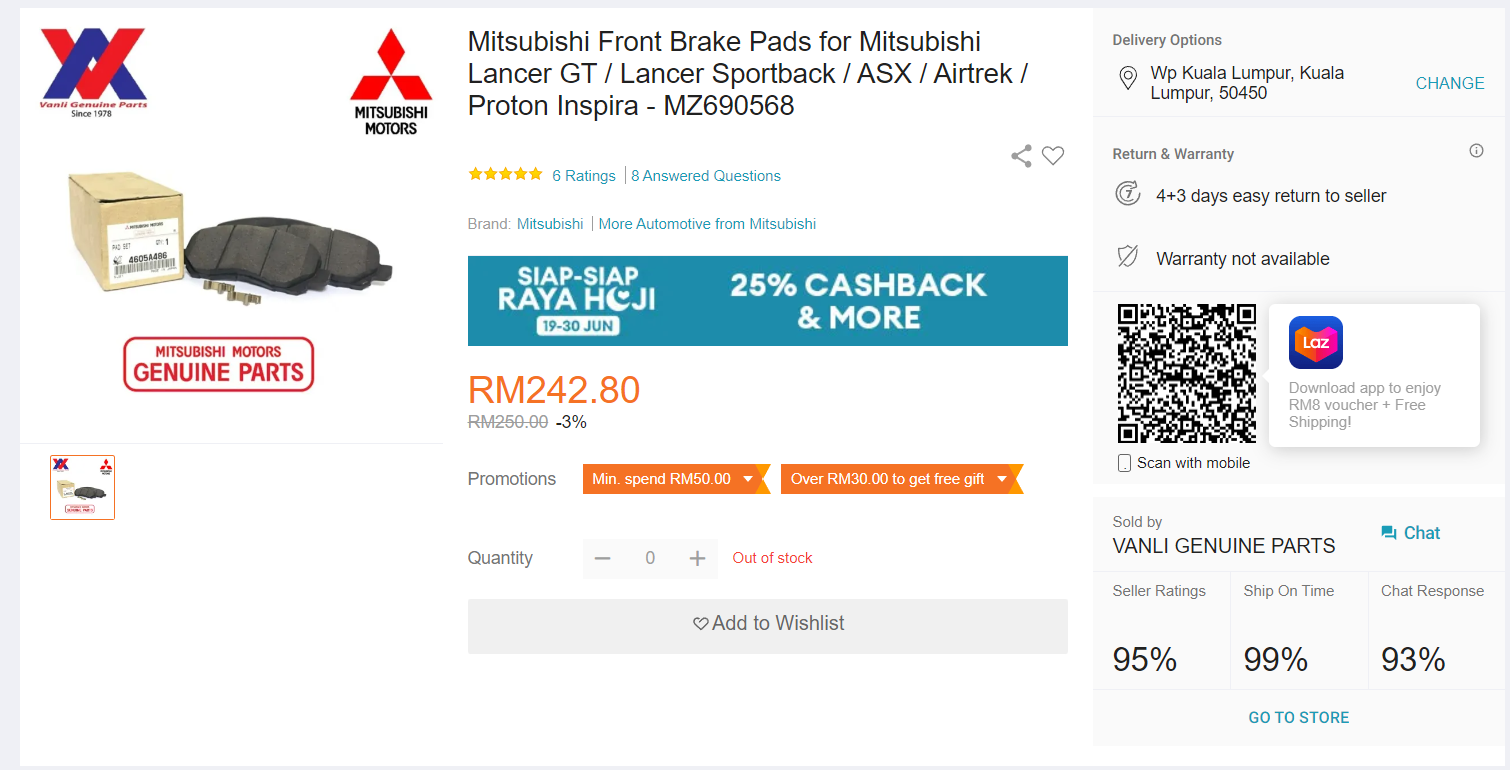Decrease quantity with the minus button
Screen dimensions: 1510x770
pos(602,558)
